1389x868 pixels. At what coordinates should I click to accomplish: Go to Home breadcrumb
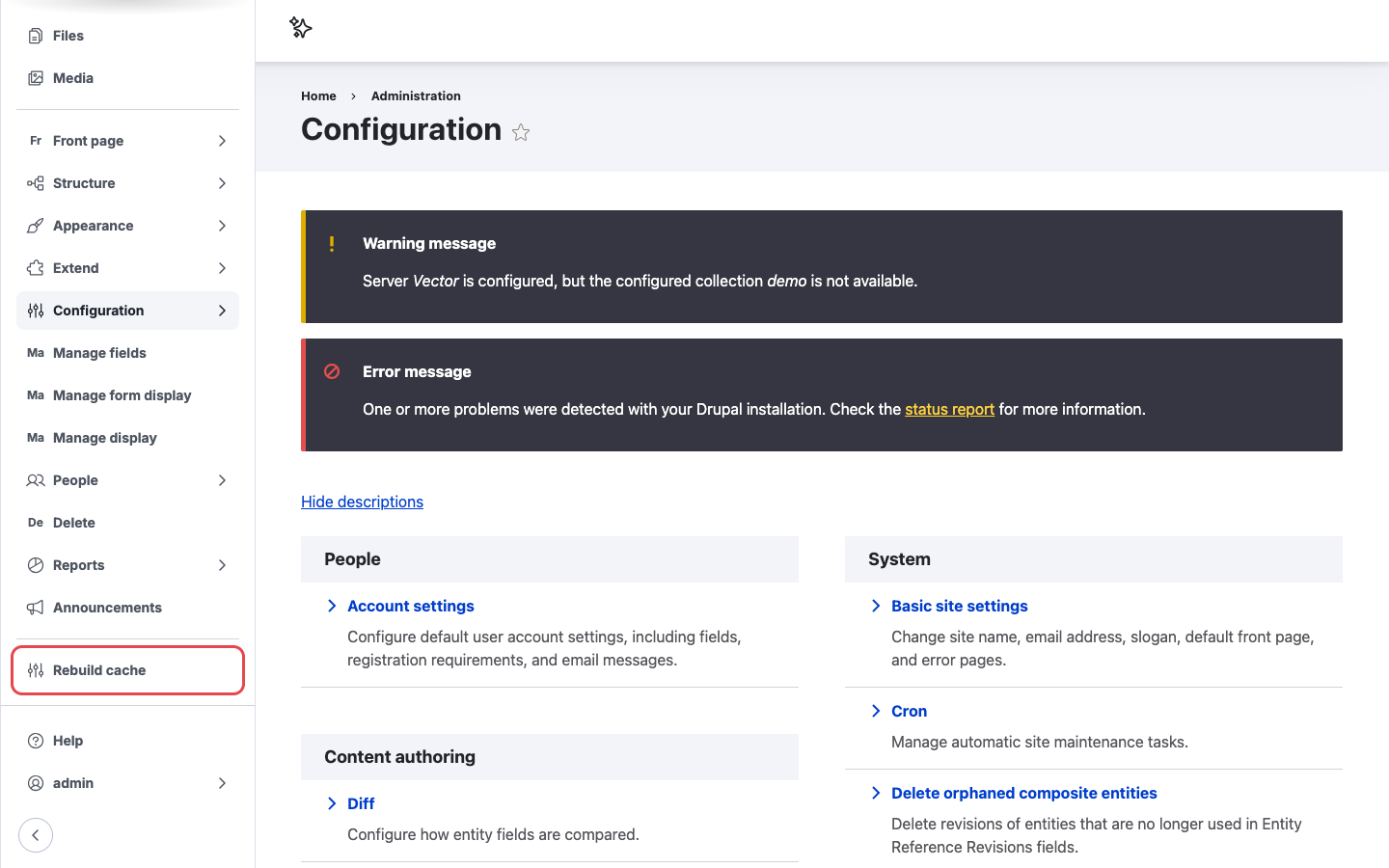click(x=318, y=96)
